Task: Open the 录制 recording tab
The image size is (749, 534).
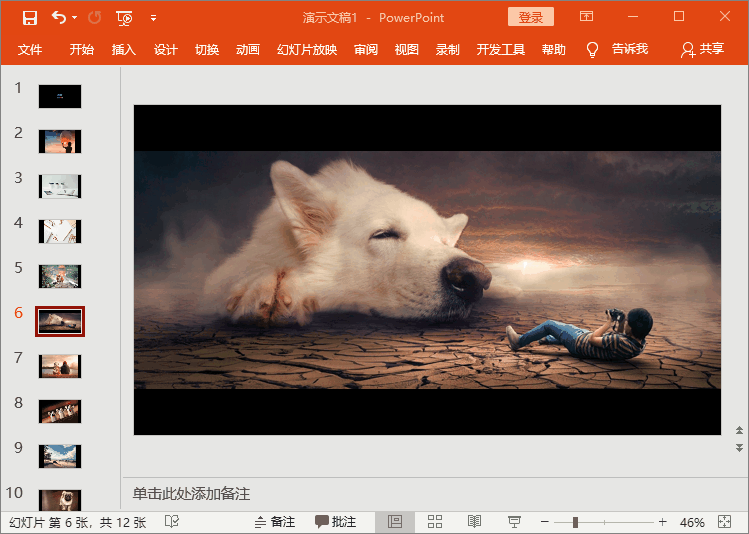Action: pos(448,50)
